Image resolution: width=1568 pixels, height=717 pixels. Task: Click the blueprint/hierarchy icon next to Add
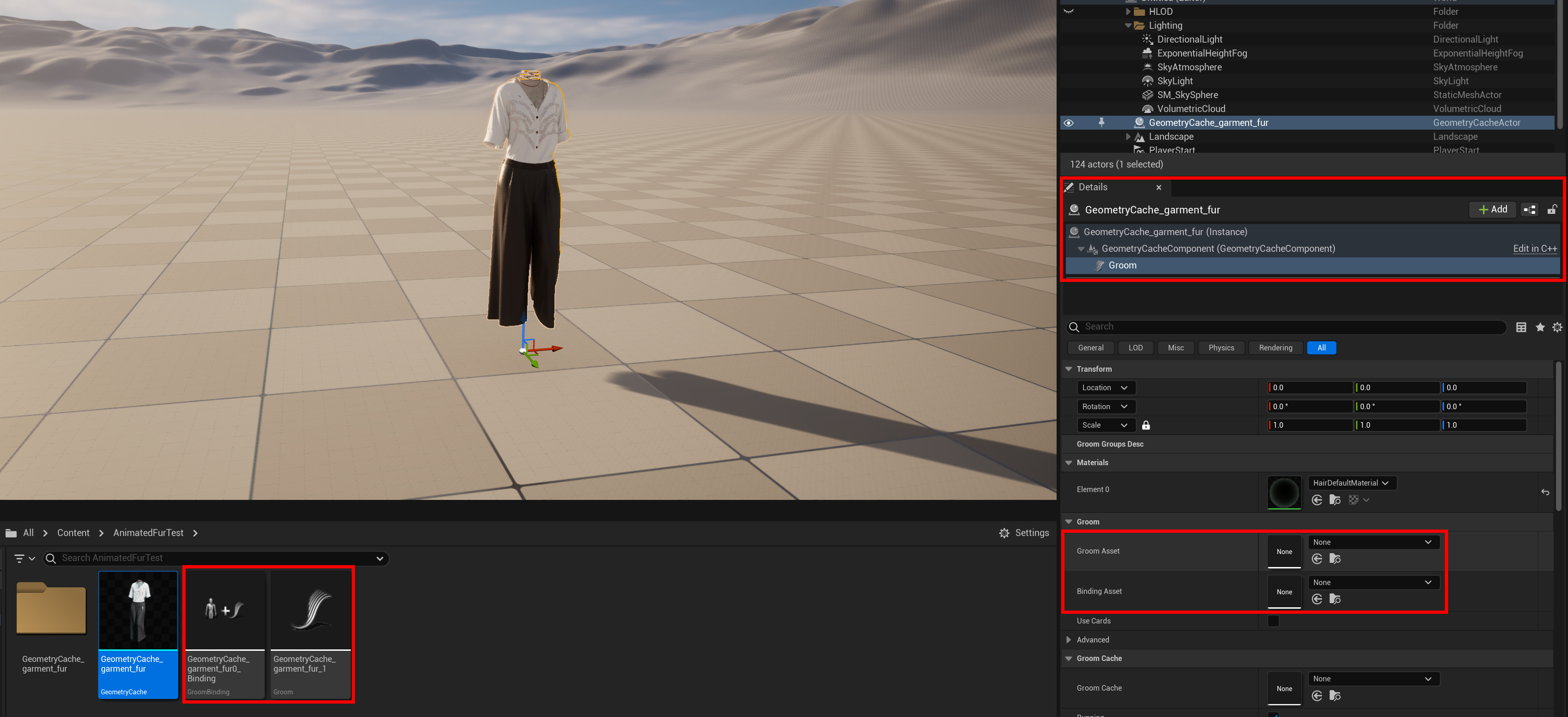tap(1530, 210)
